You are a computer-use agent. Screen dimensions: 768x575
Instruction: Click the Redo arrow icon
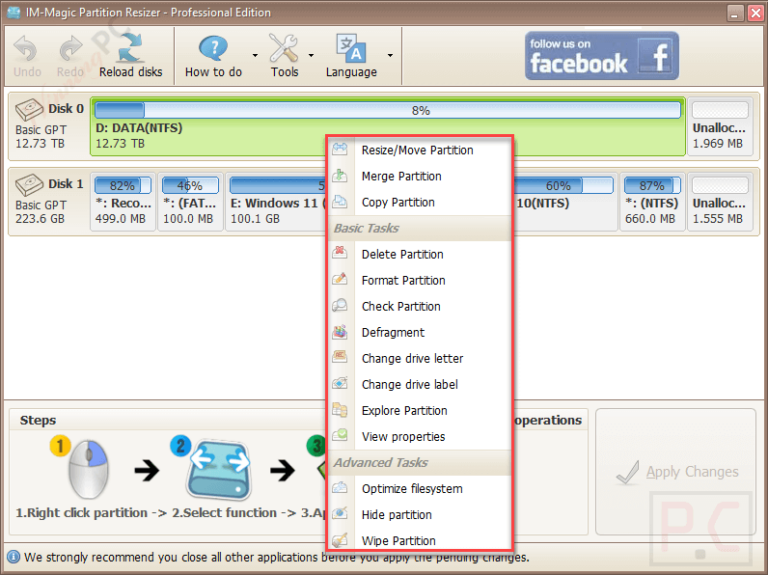(x=71, y=49)
